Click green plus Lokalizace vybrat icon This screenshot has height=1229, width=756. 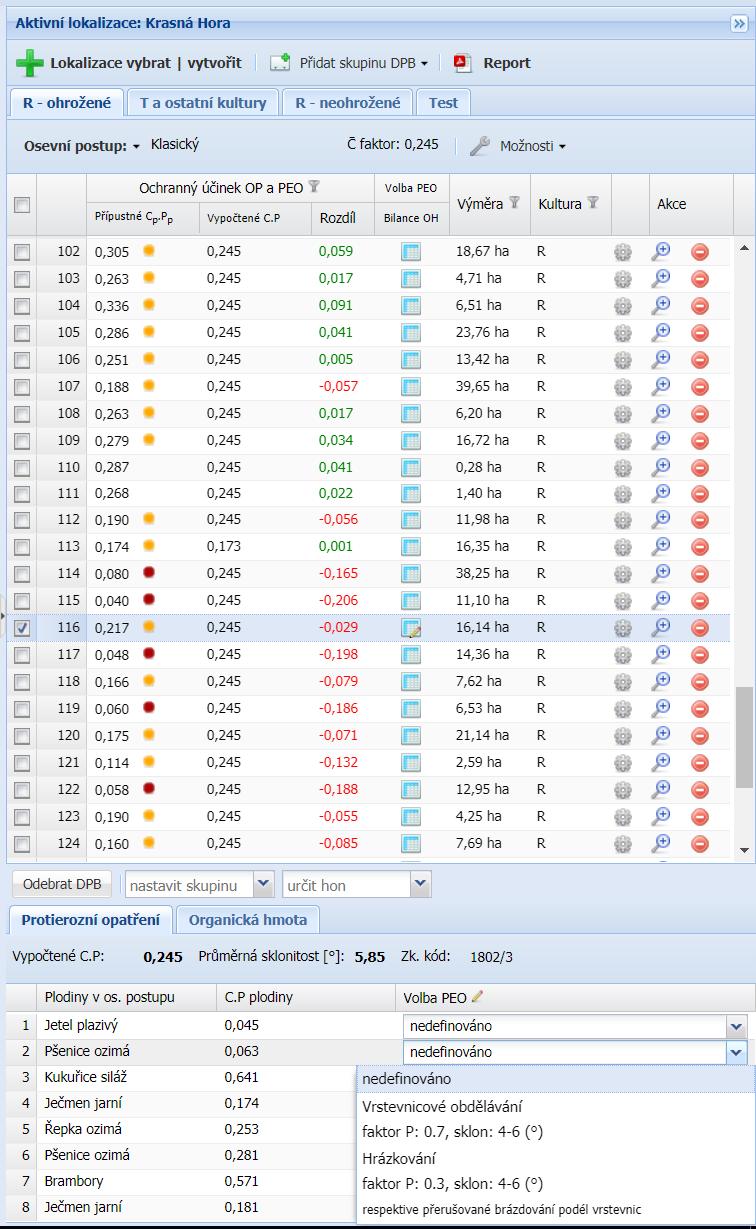point(30,63)
